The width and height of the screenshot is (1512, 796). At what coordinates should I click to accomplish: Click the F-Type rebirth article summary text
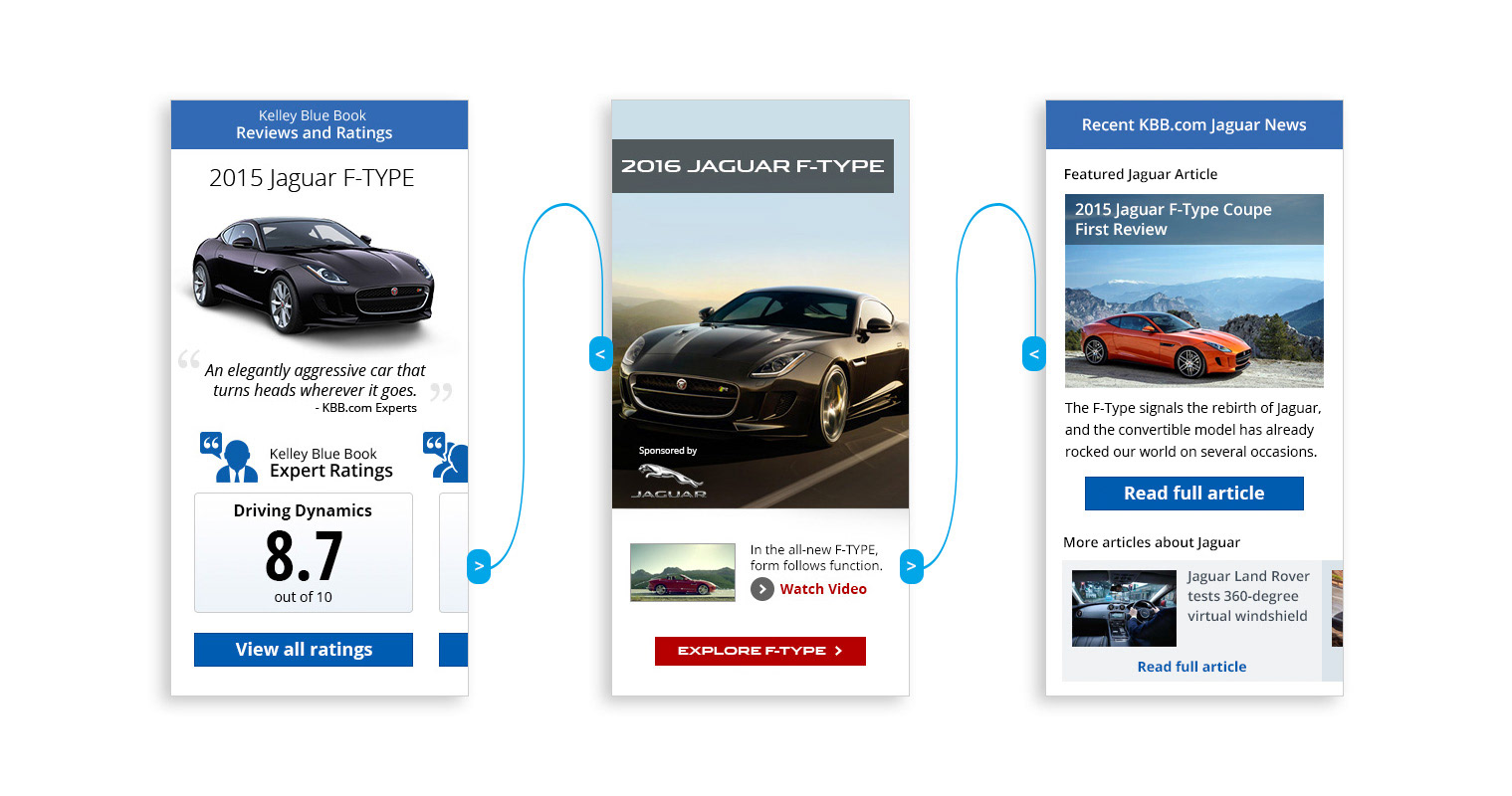click(x=1192, y=430)
